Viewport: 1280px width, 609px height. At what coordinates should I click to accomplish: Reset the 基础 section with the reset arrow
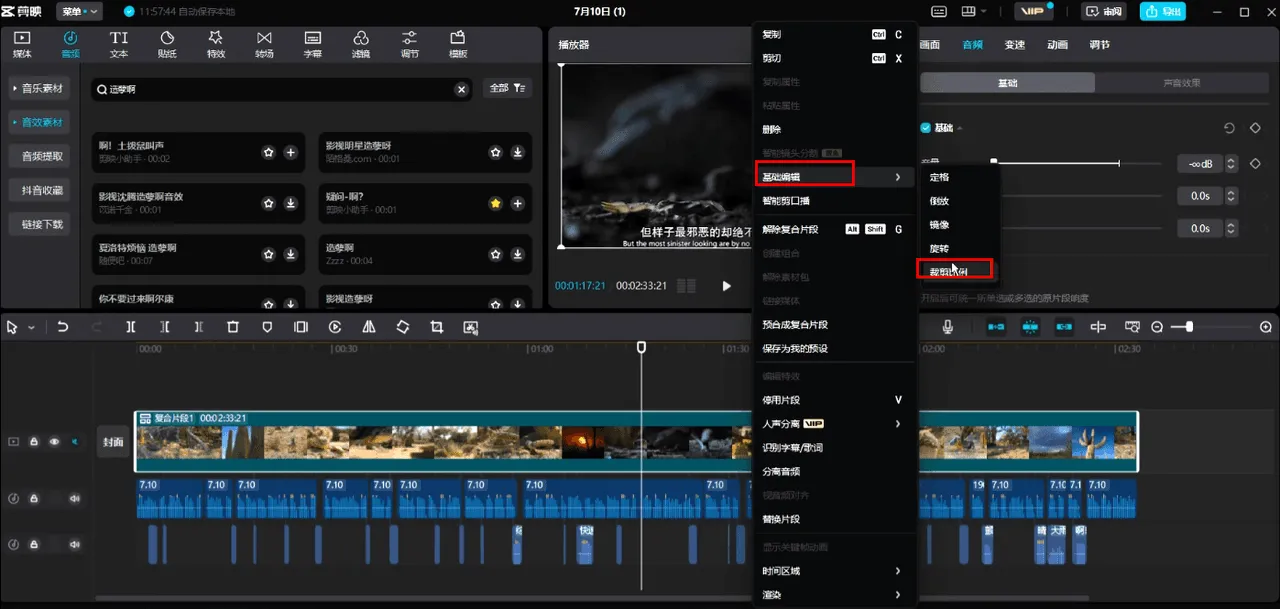coord(1230,128)
